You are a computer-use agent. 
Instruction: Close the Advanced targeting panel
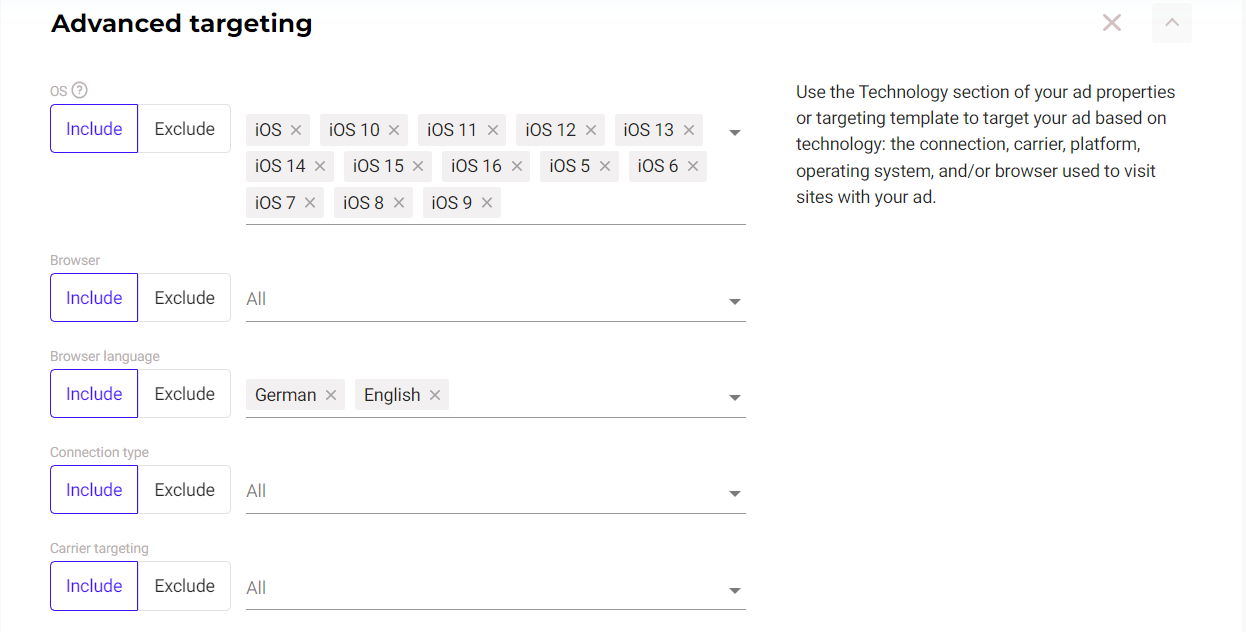(x=1111, y=22)
